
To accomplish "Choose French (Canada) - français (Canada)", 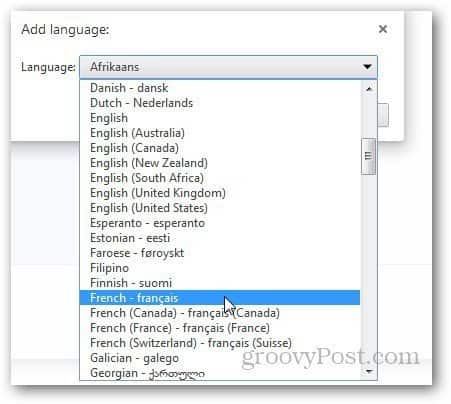I will (220, 313).
